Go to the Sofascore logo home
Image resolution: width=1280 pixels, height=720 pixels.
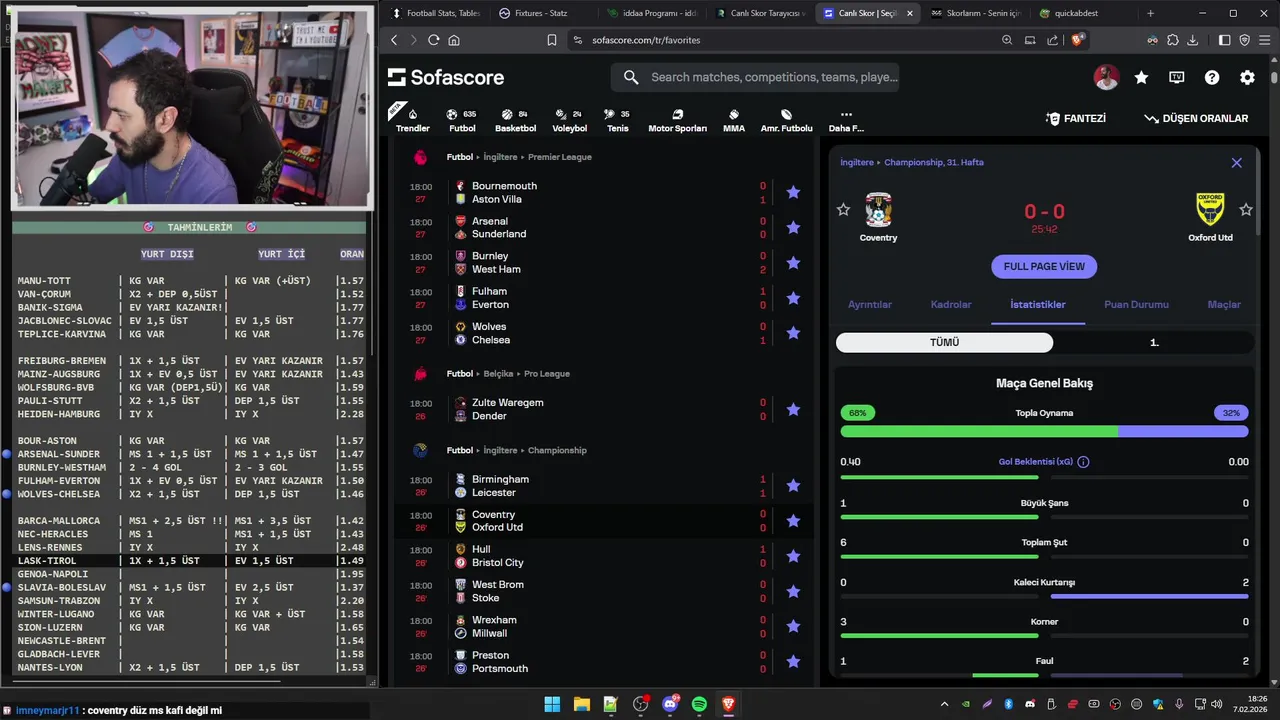(x=446, y=77)
